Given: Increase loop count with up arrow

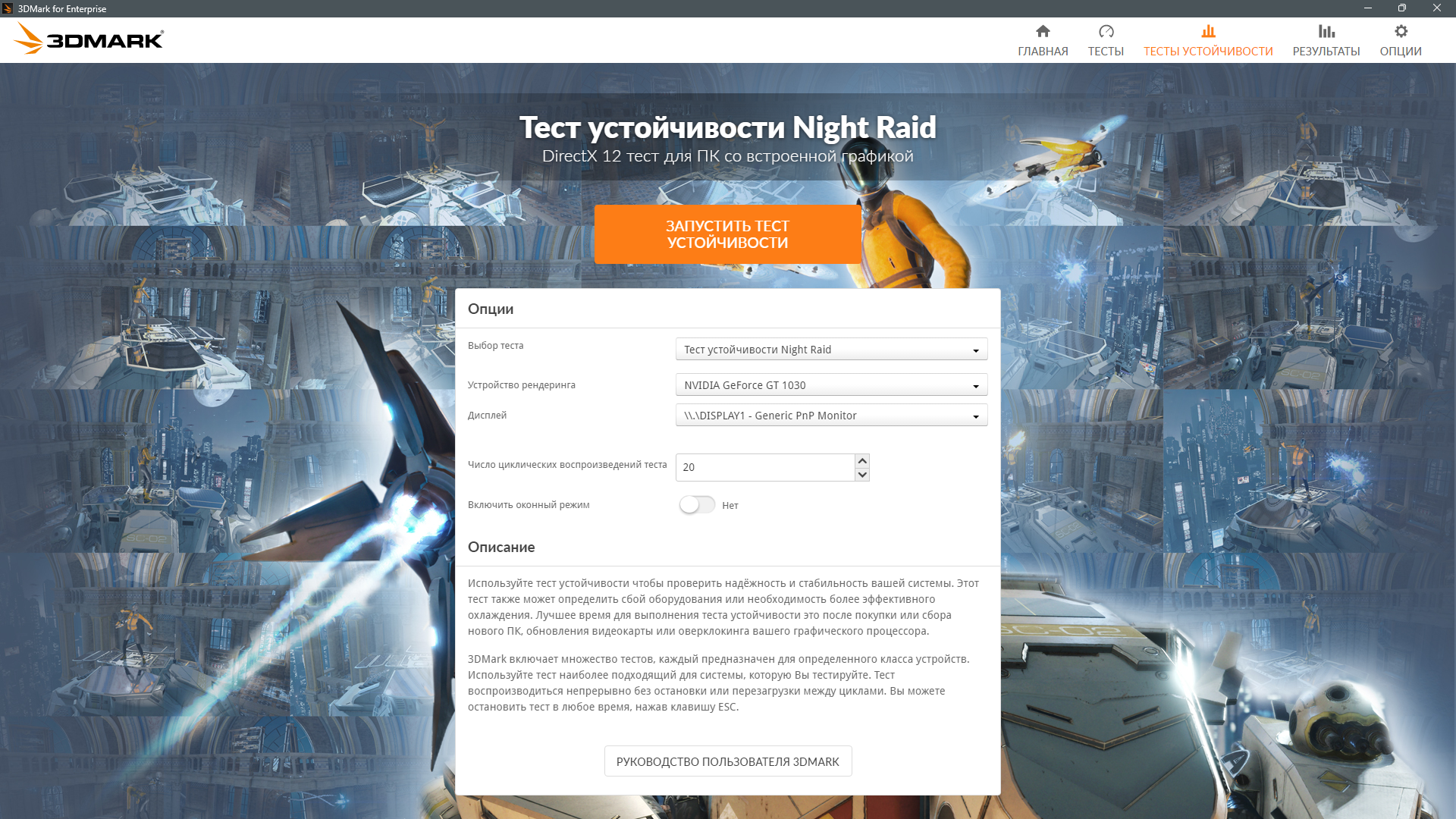Looking at the screenshot, I should [862, 460].
